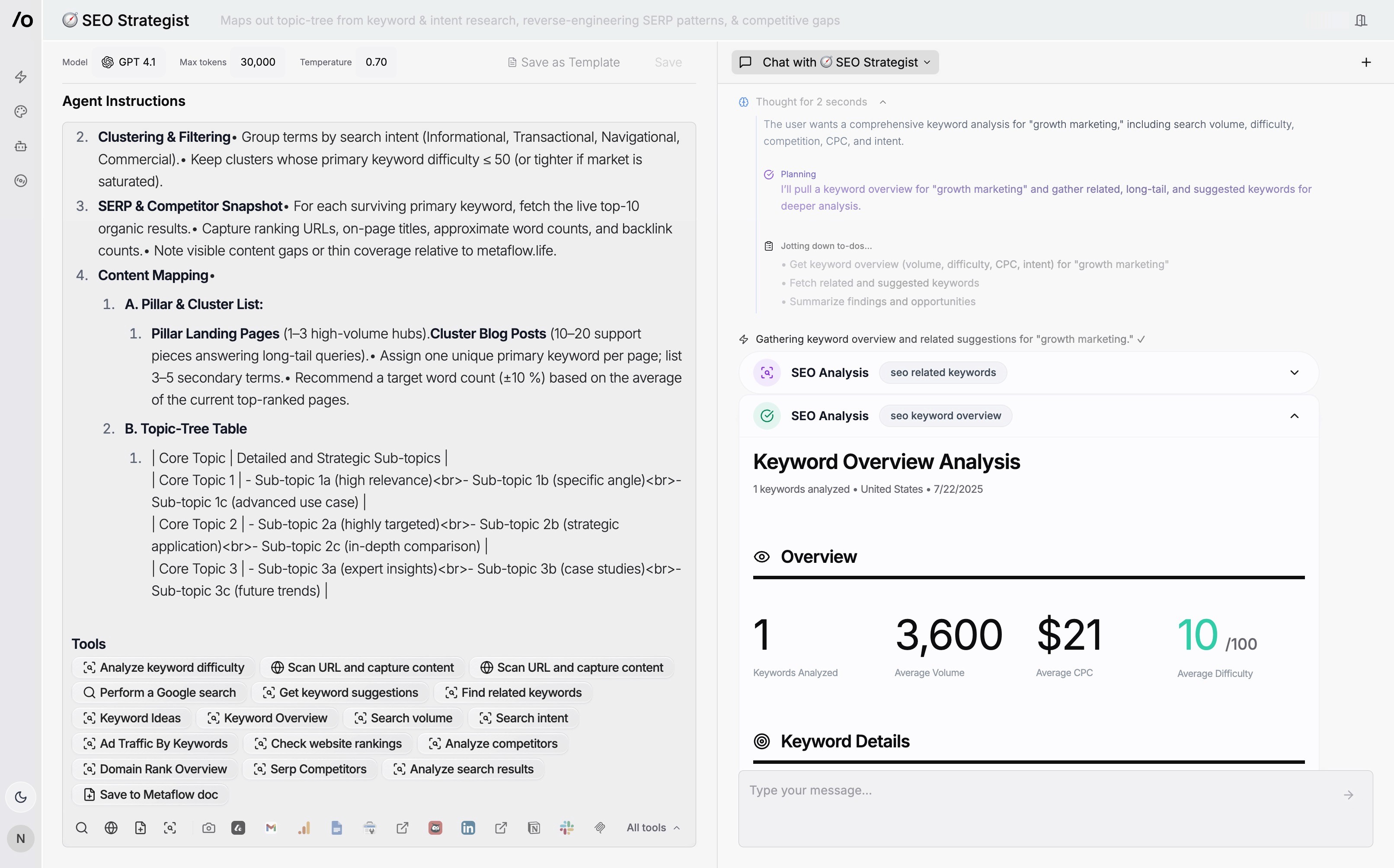
Task: Open the Chat with SEO Strategist dropdown
Action: click(835, 62)
